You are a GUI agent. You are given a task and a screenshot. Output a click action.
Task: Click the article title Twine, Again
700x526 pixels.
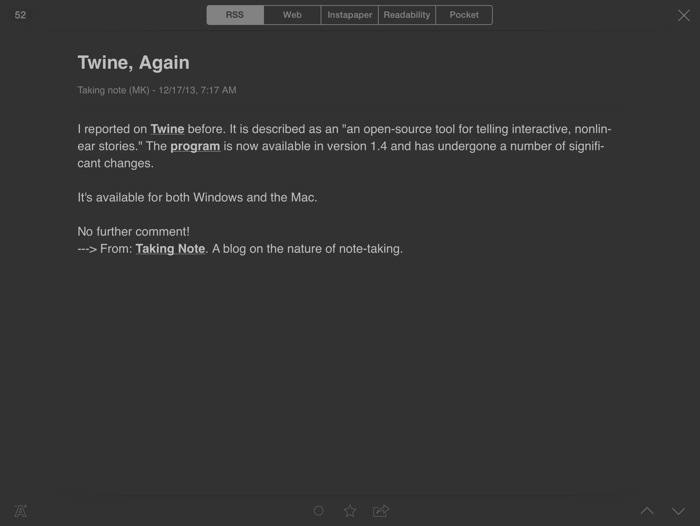[x=133, y=63]
